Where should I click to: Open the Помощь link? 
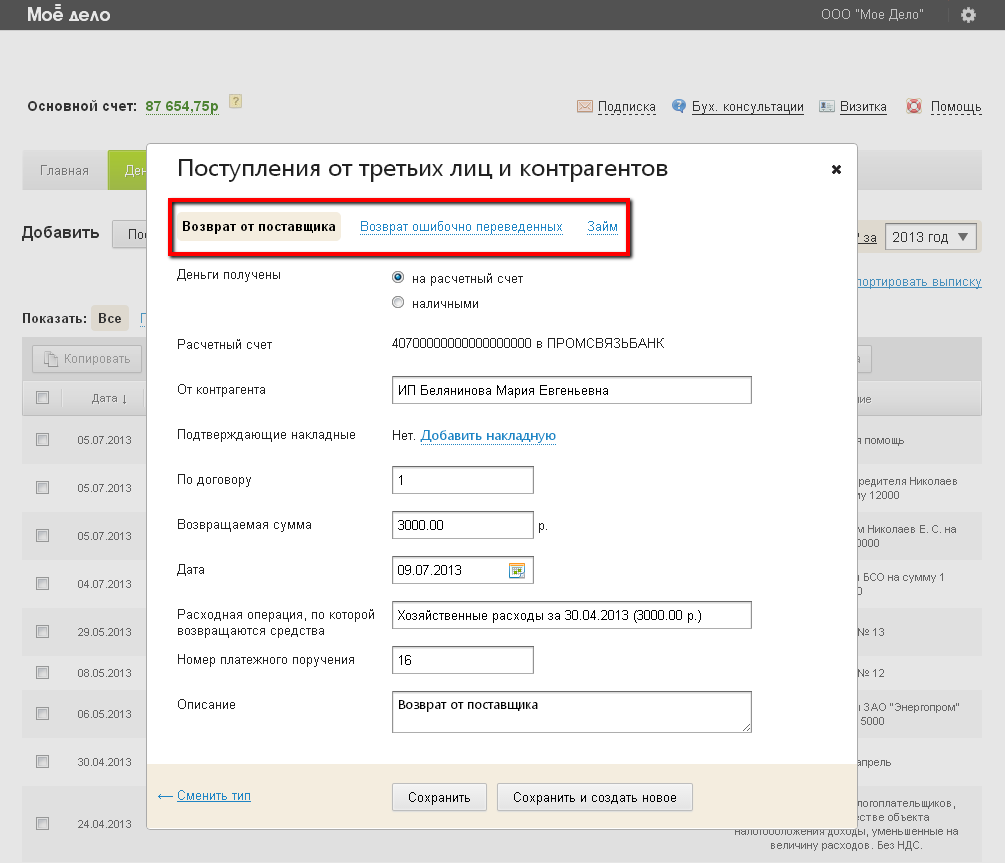(956, 106)
